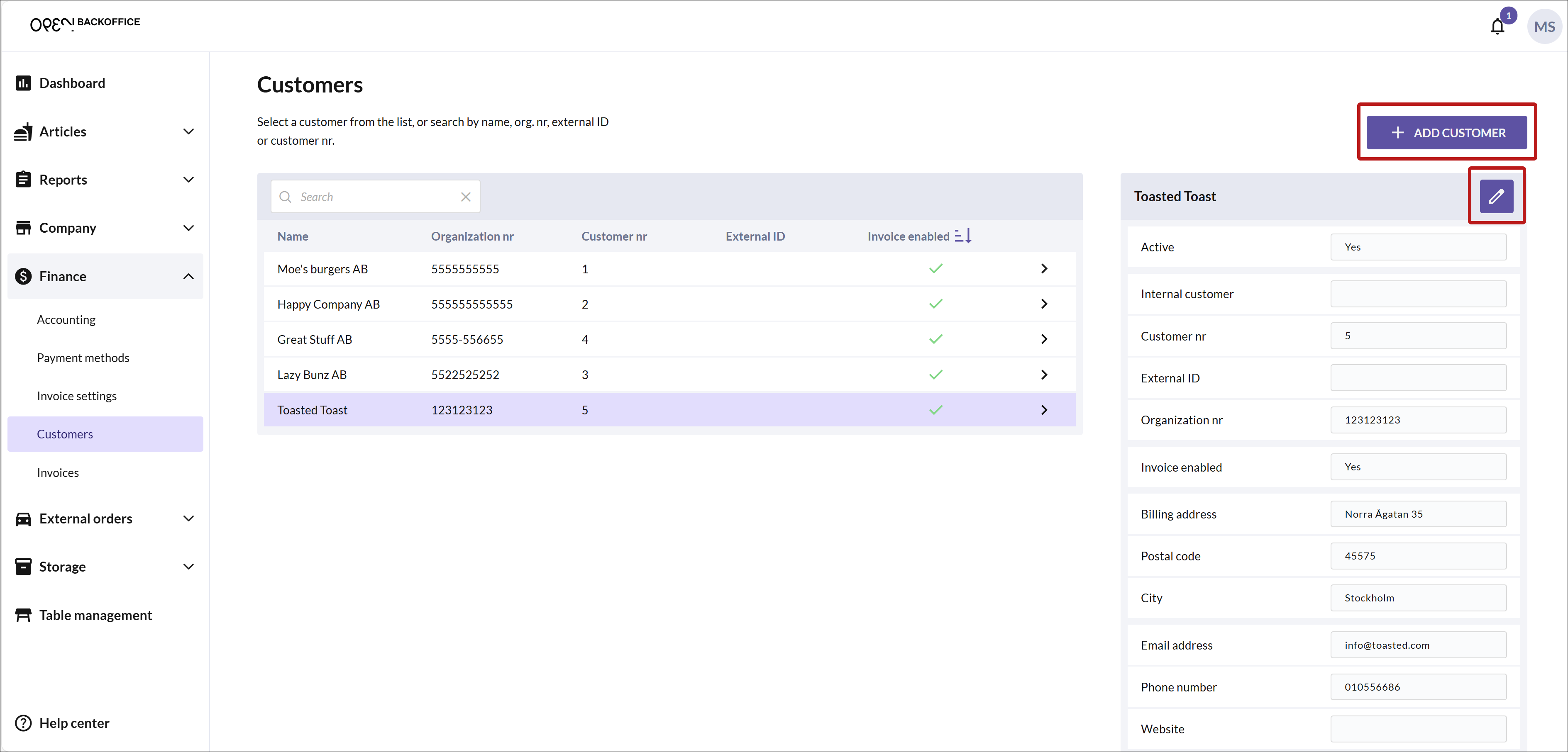Click the Toasted Toast row name
The image size is (1568, 752).
tap(312, 410)
